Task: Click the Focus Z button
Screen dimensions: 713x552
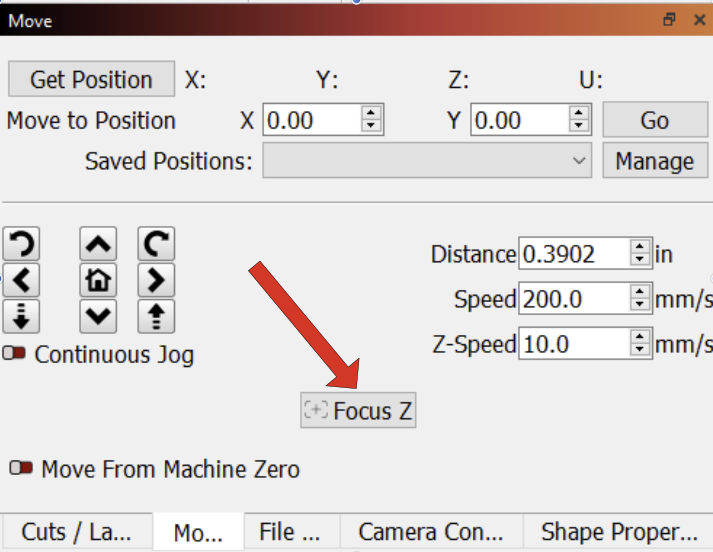Action: pyautogui.click(x=358, y=410)
